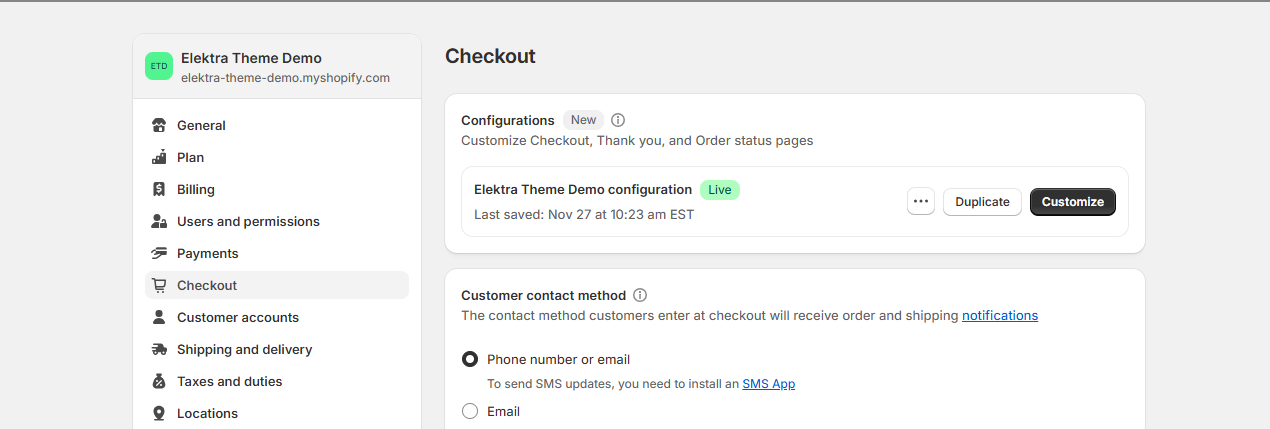1270x429 pixels.
Task: Click the Duplicate button
Action: tap(982, 201)
